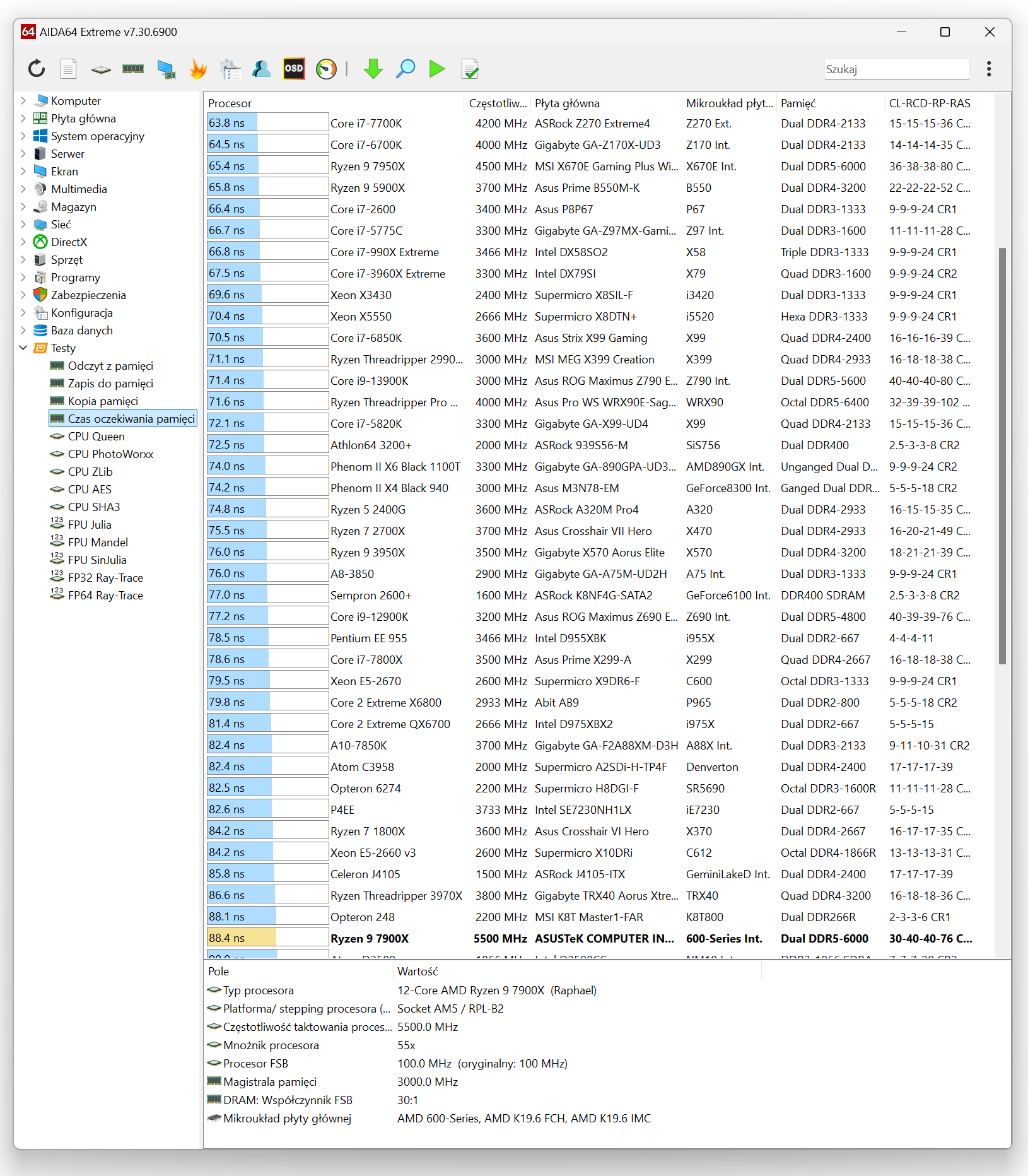Launch the system stability test flame icon
The width and height of the screenshot is (1028, 1176).
(198, 69)
